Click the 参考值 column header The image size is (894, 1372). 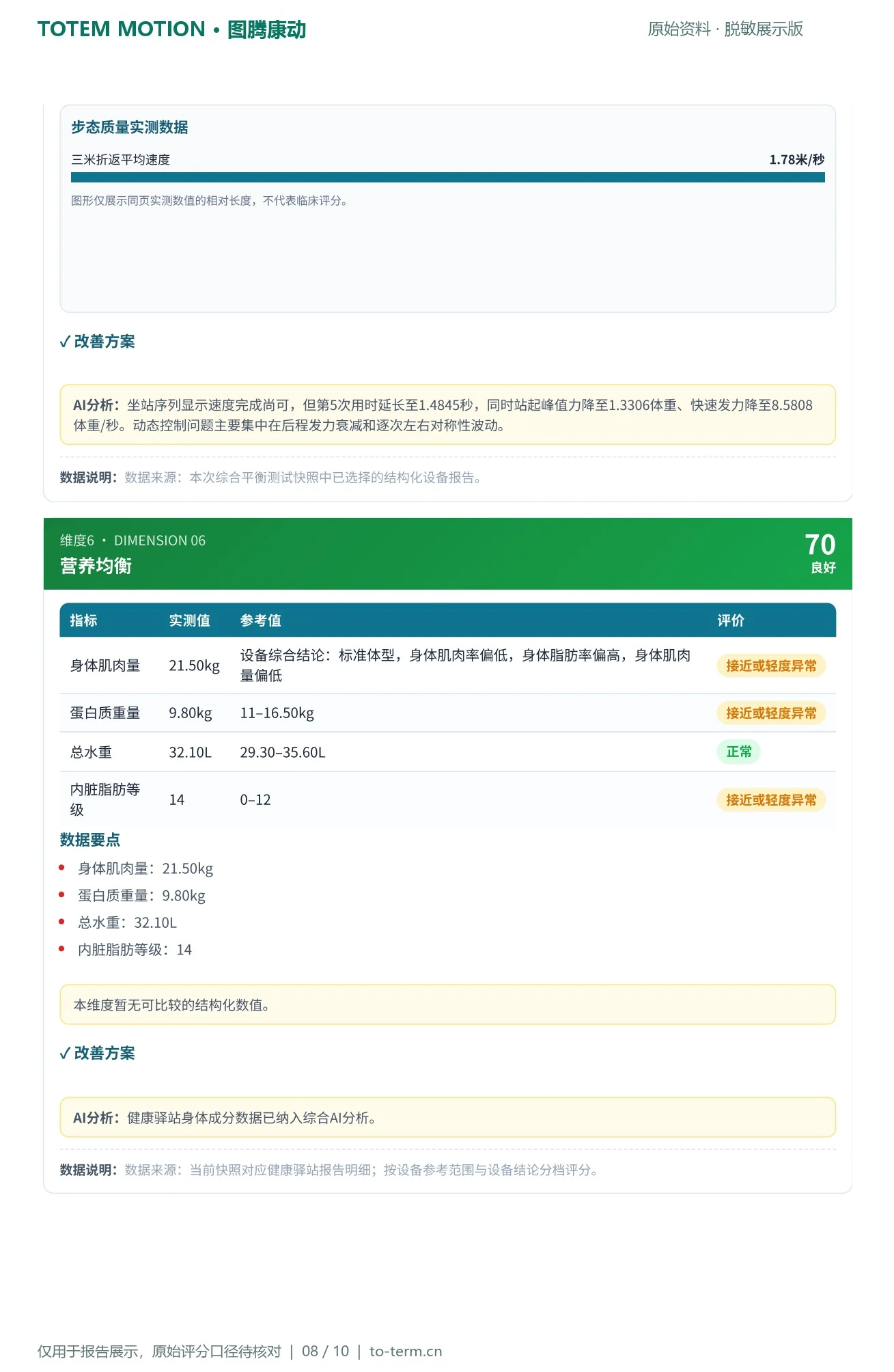tap(261, 620)
